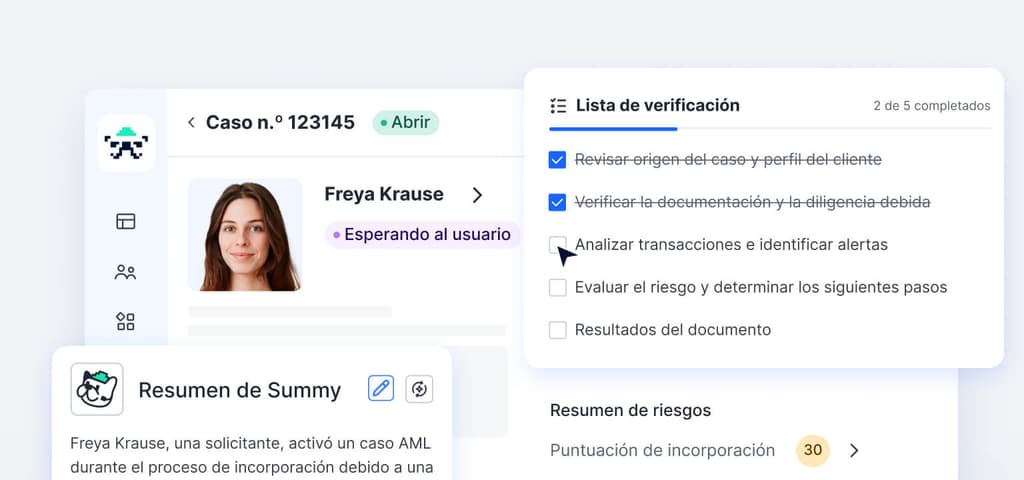Uncheck 'Revisar origen del caso y perfil del cliente'

(557, 160)
